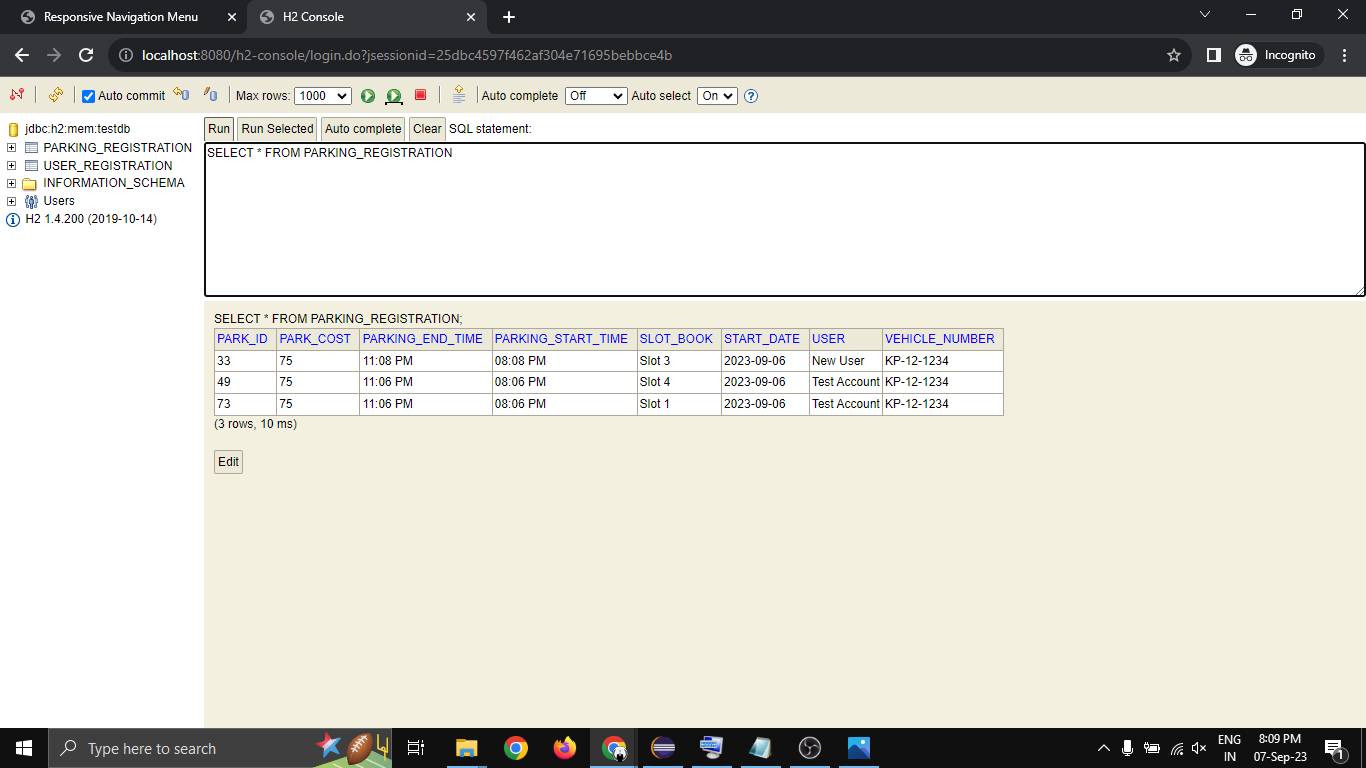Click the Refresh icon in H2 toolbar
Viewport: 1366px width, 768px height.
[56, 95]
